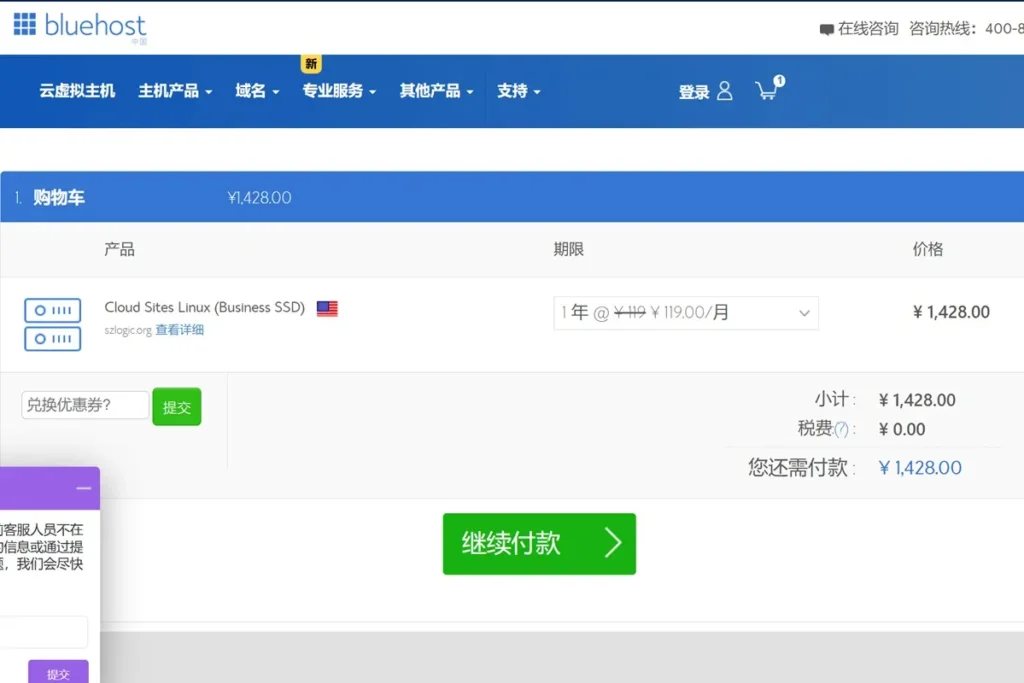Click the purple 提交 button in the chat widget

pos(58,672)
